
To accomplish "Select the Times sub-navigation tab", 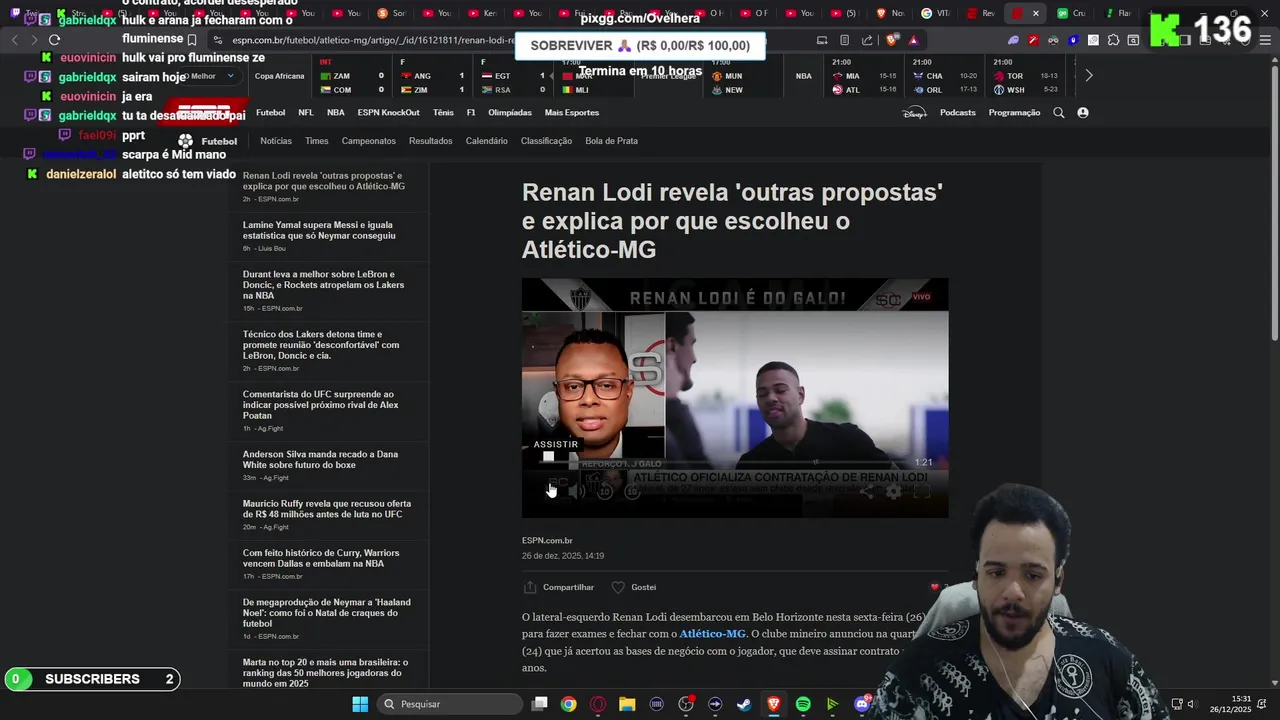I will [x=317, y=141].
